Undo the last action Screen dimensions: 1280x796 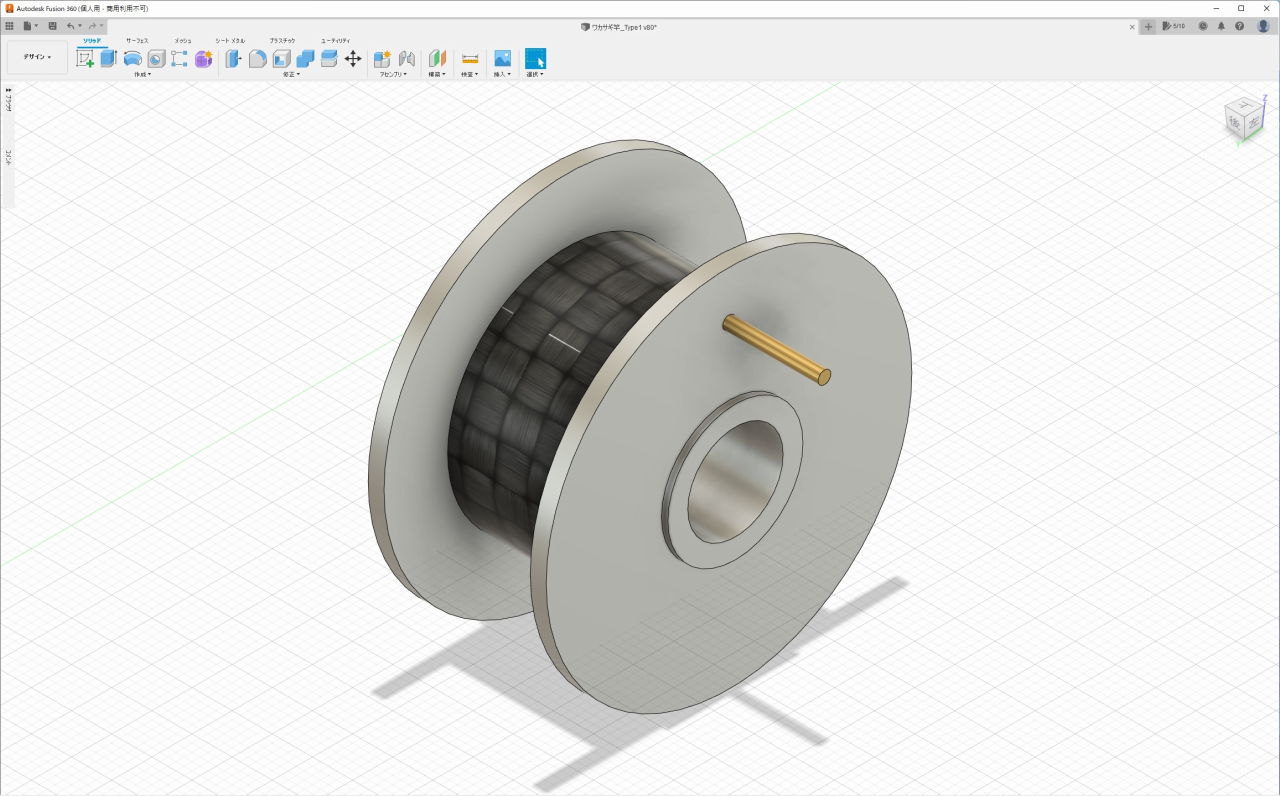[72, 26]
